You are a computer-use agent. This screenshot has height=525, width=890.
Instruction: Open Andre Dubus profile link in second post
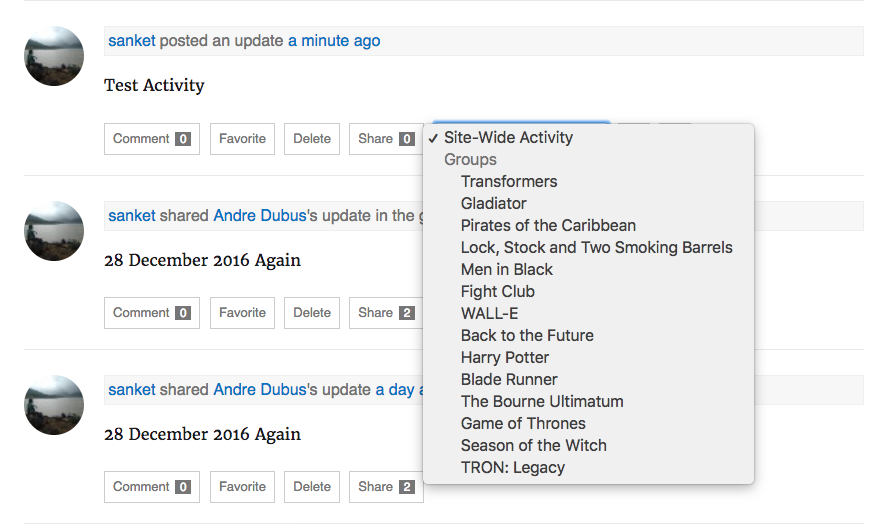pyautogui.click(x=259, y=215)
